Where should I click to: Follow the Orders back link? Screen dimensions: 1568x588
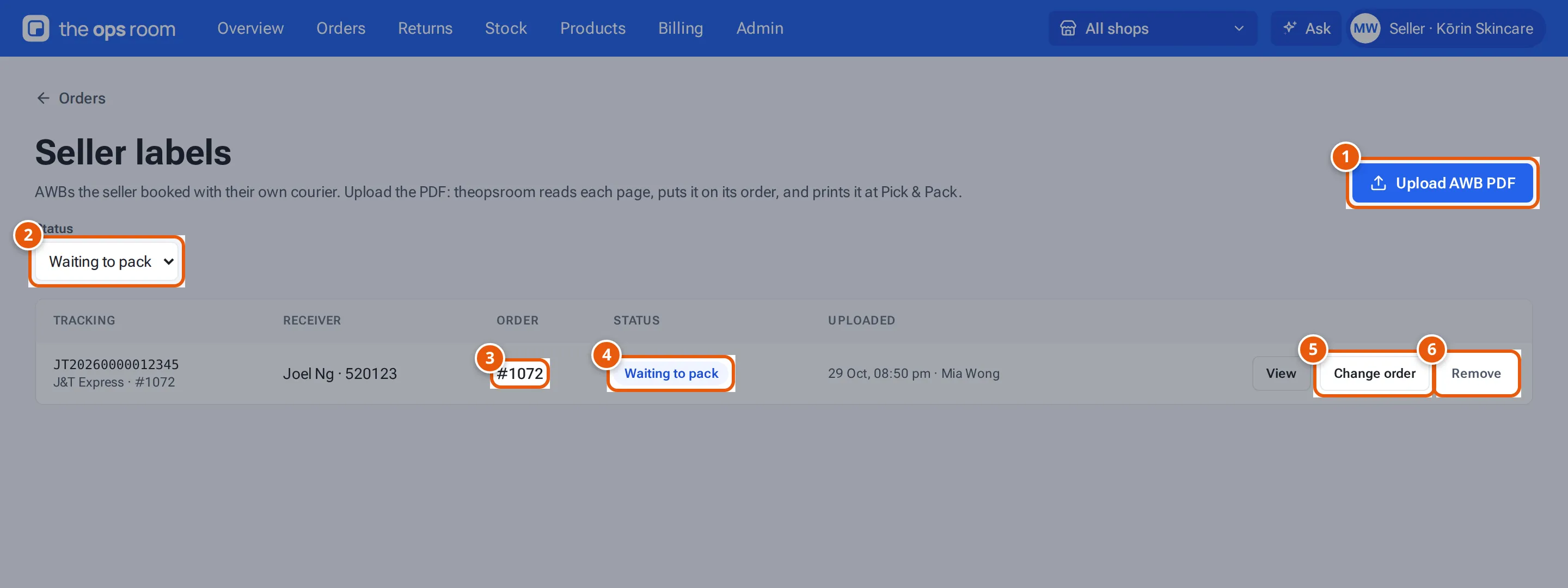[71, 98]
